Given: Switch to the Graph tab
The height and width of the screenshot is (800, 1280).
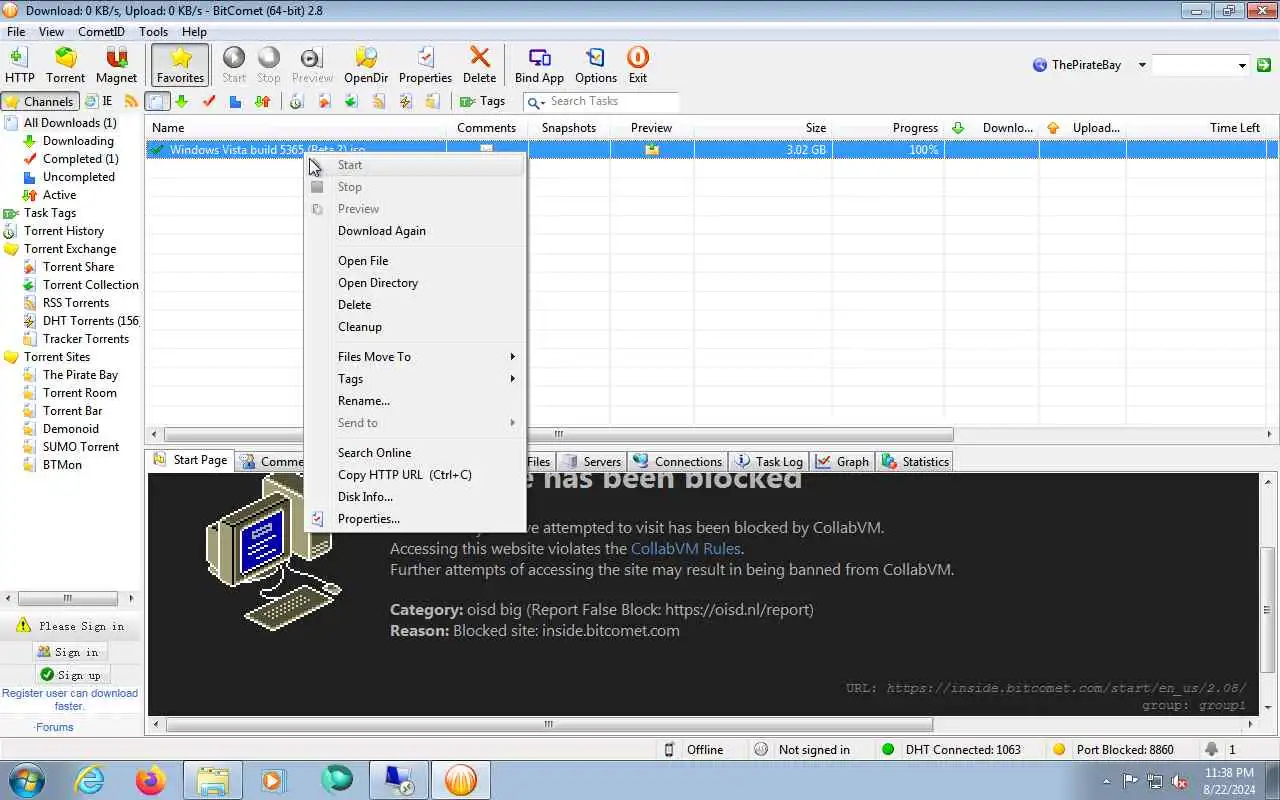Looking at the screenshot, I should pyautogui.click(x=843, y=462).
